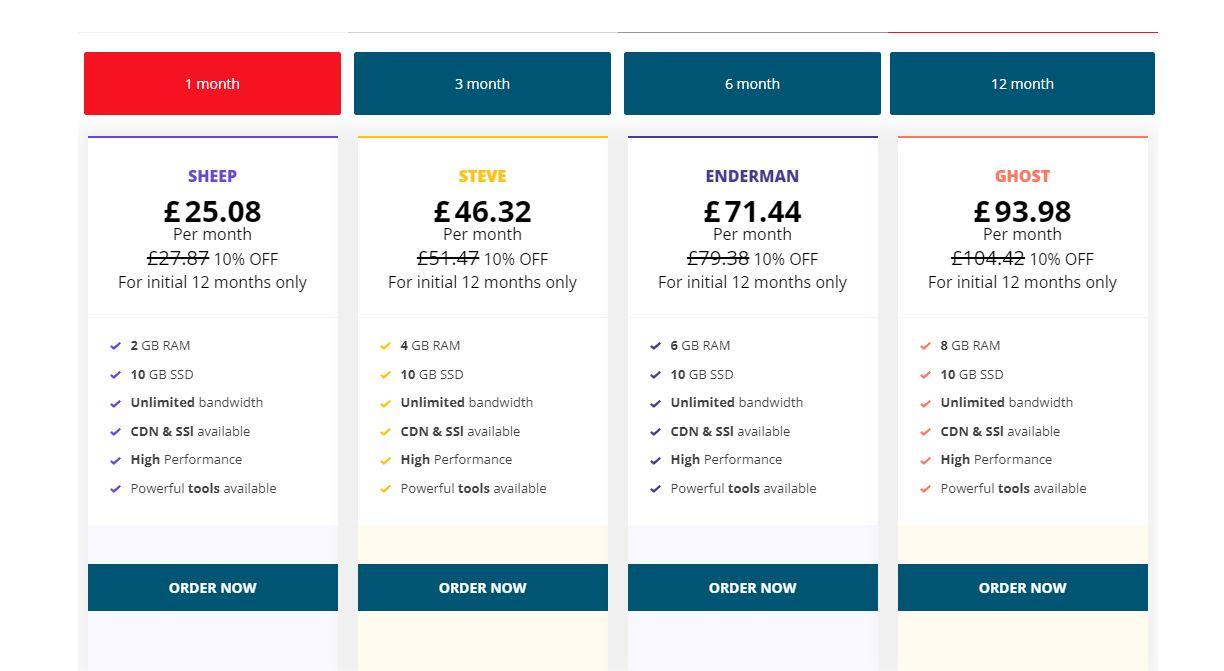The image size is (1224, 671).
Task: Click the checkmark next to Enderman's 6 GB RAM
Action: pyautogui.click(x=654, y=345)
